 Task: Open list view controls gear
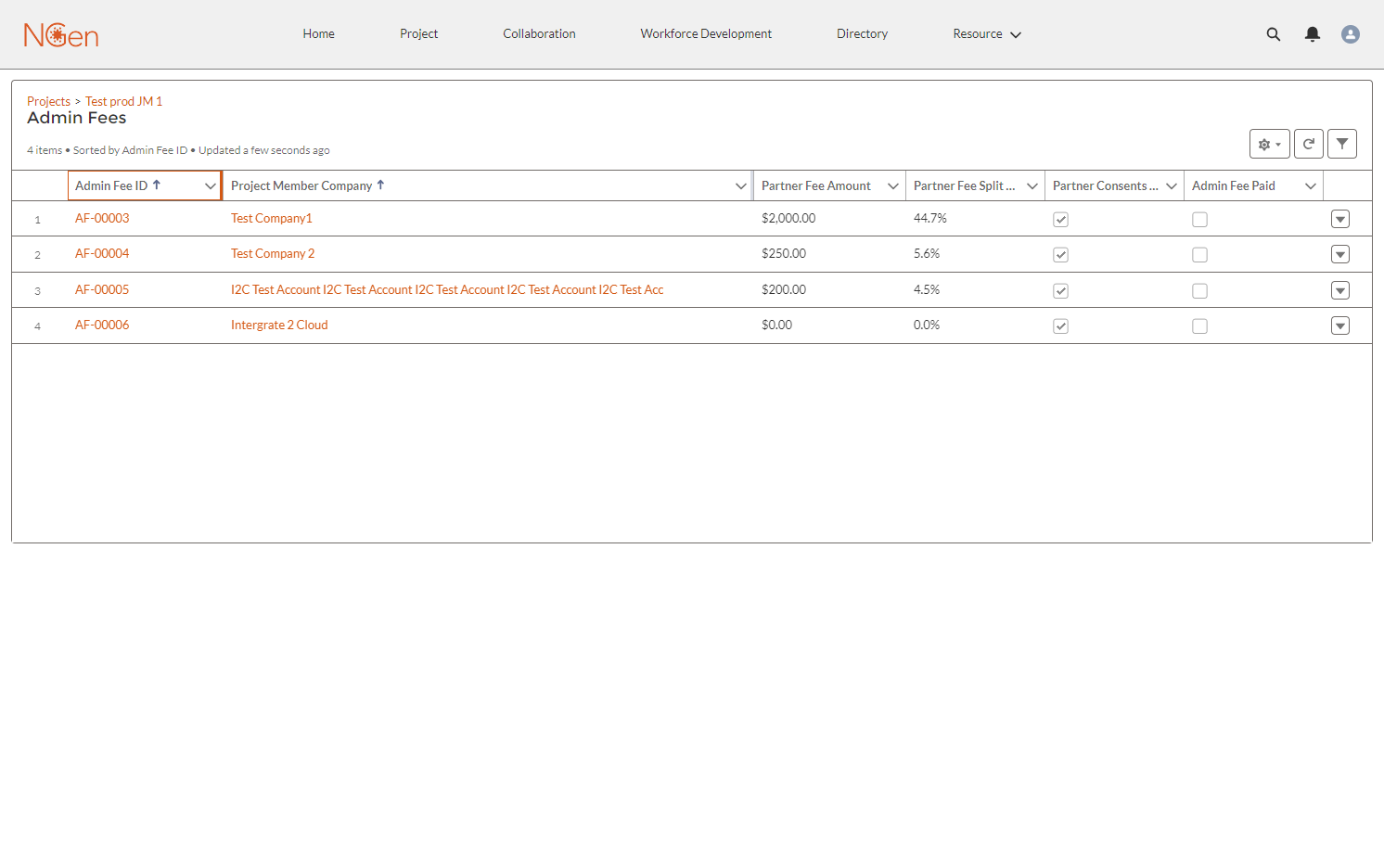[1270, 144]
